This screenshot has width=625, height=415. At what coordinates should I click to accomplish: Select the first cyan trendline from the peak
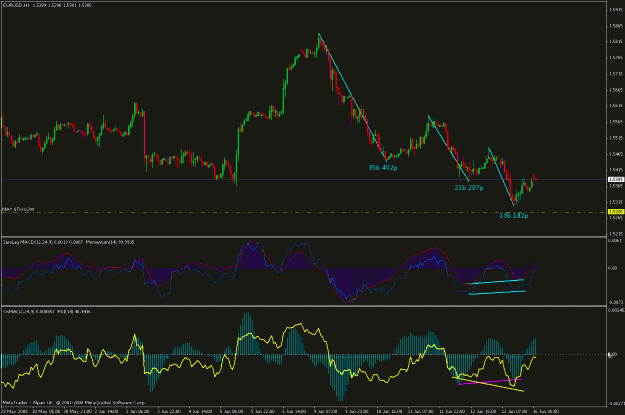point(353,97)
